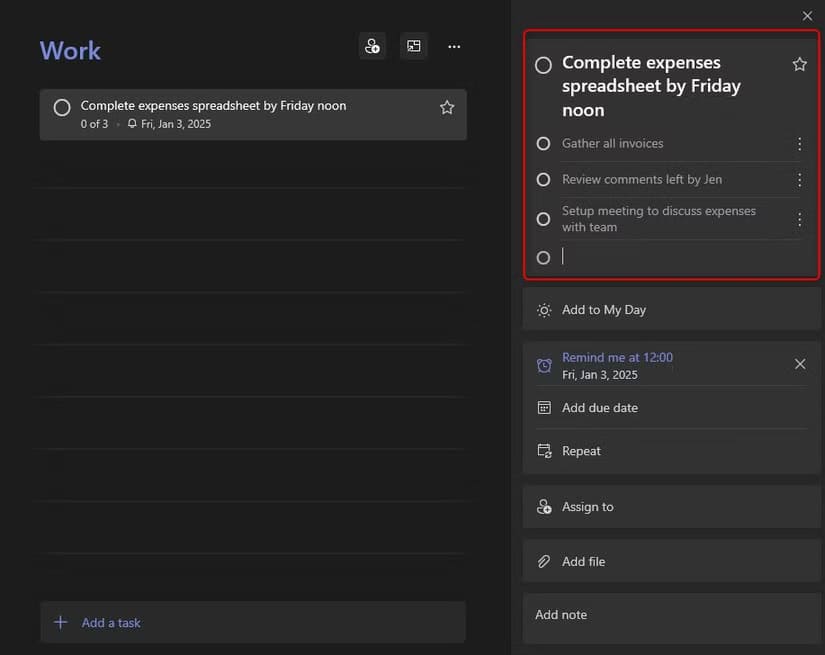Image resolution: width=825 pixels, height=655 pixels.
Task: Click the paperclip attachment icon
Action: point(544,561)
